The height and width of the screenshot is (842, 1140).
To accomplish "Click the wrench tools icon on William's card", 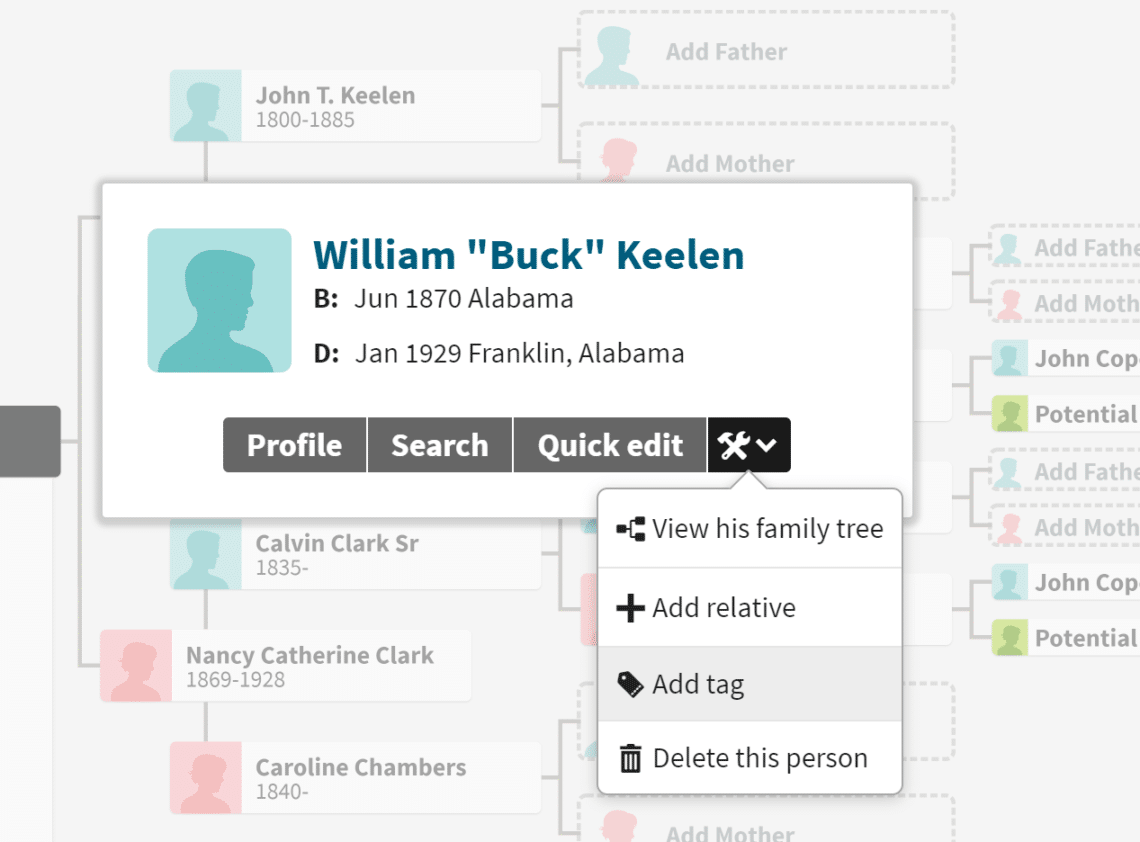I will pos(735,445).
